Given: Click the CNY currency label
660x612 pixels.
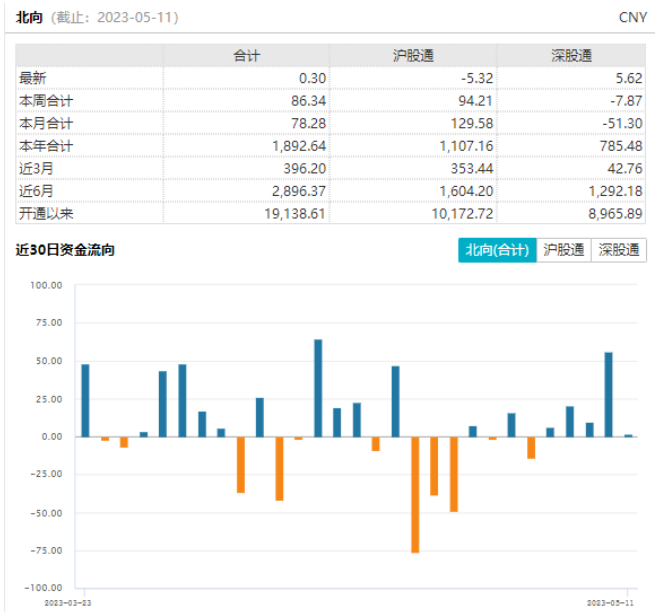Looking at the screenshot, I should (633, 17).
